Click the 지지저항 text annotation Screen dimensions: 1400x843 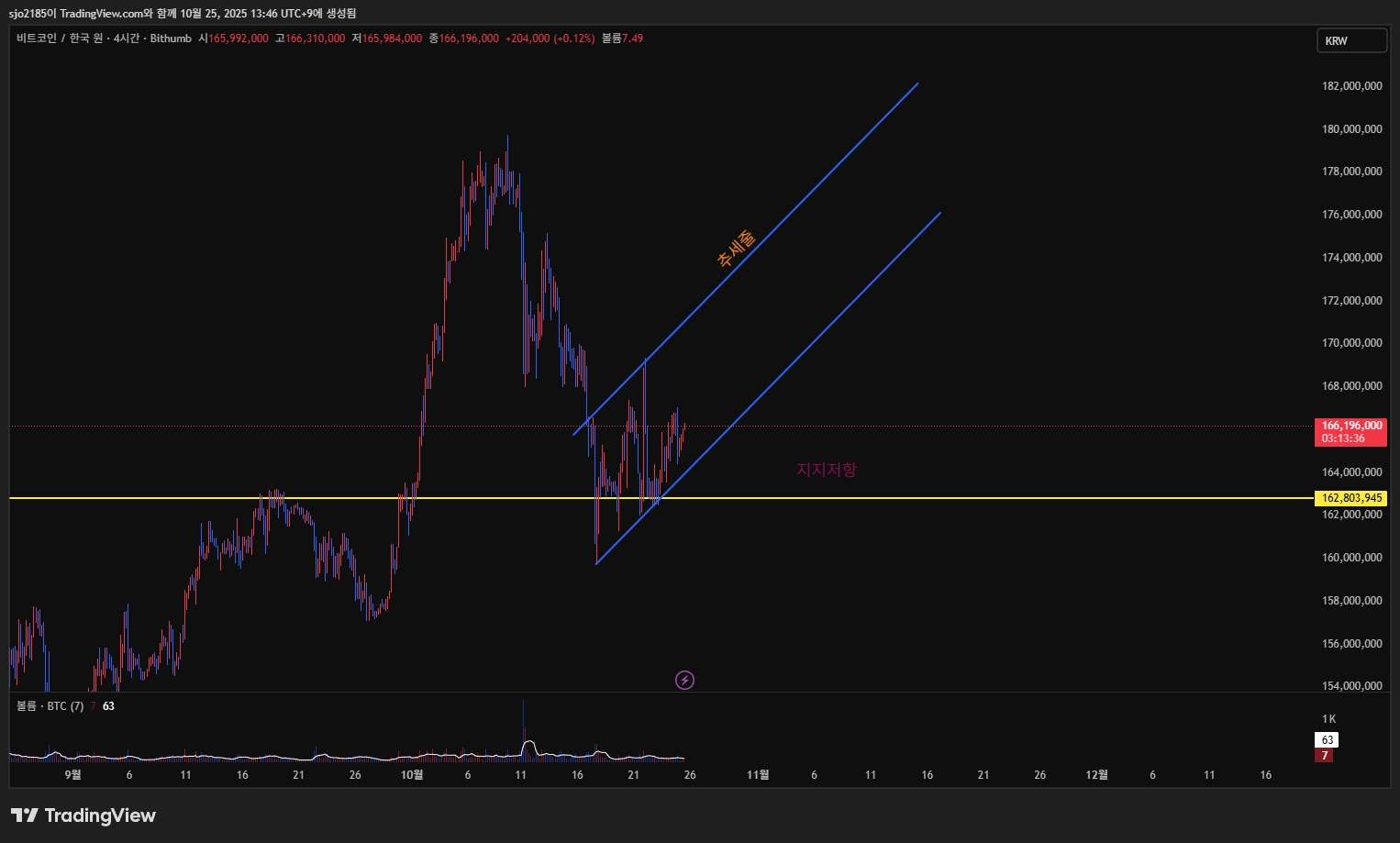pyautogui.click(x=826, y=470)
